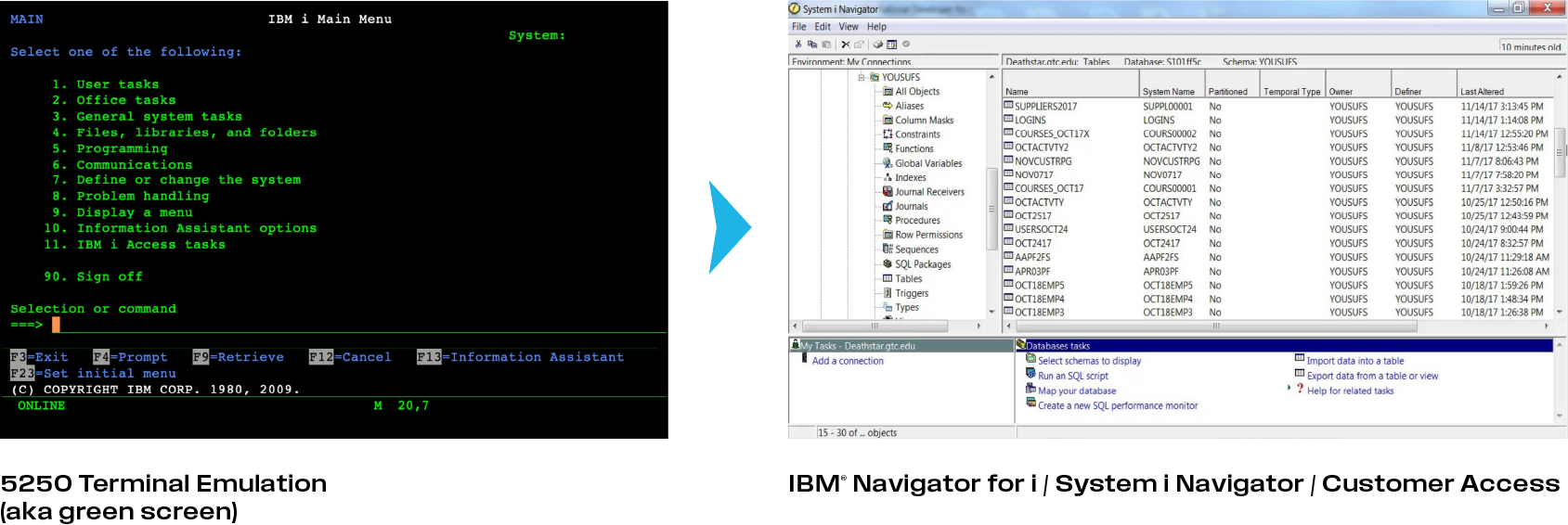The width and height of the screenshot is (1568, 525).
Task: Click Export data from a table or view
Action: click(1372, 376)
